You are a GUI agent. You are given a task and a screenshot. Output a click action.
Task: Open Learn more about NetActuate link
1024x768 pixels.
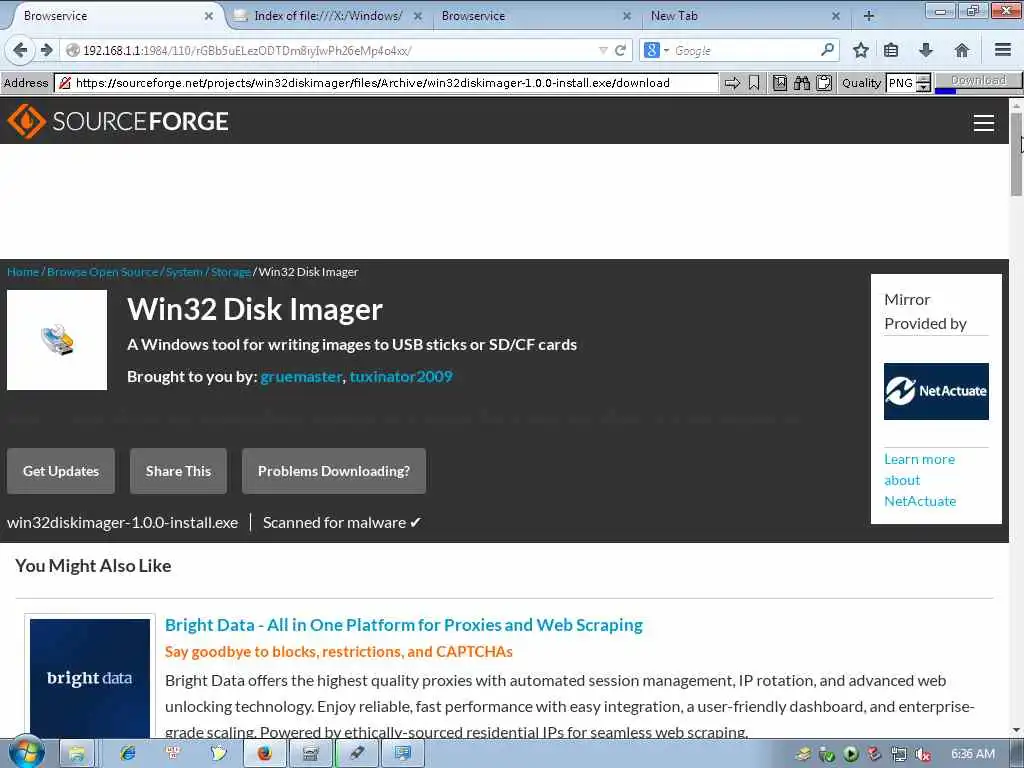(920, 480)
